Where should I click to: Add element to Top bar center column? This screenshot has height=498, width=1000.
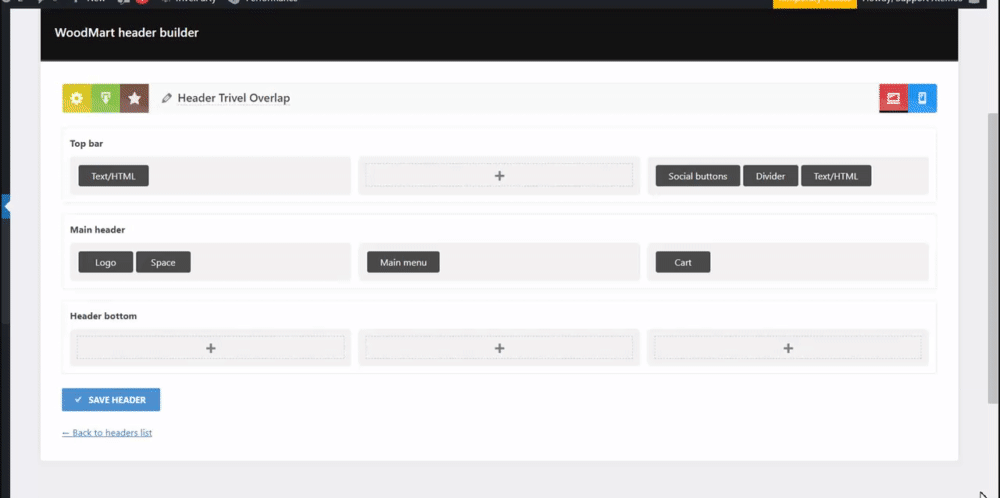499,175
